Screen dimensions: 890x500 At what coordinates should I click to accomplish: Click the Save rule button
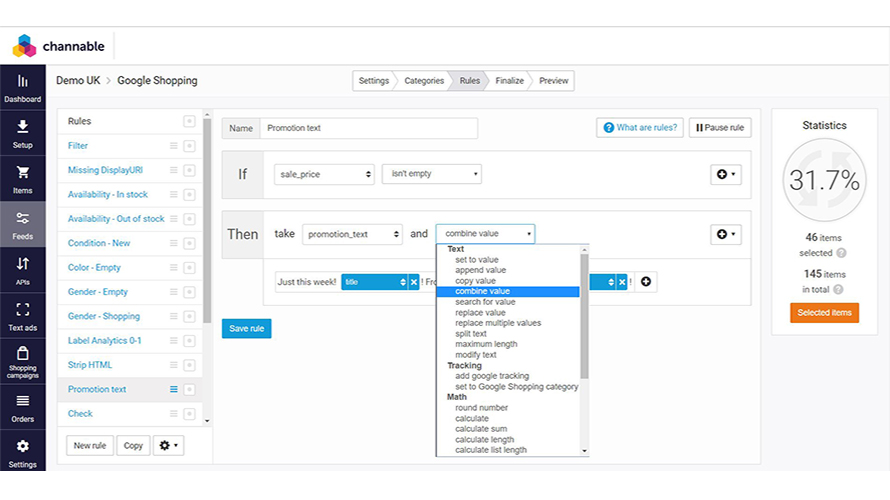[x=246, y=328]
